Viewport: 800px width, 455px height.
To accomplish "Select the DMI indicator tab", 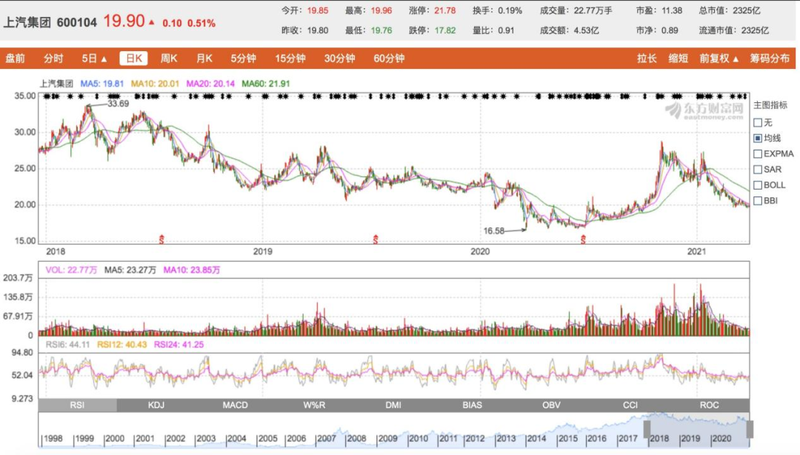I will point(393,405).
